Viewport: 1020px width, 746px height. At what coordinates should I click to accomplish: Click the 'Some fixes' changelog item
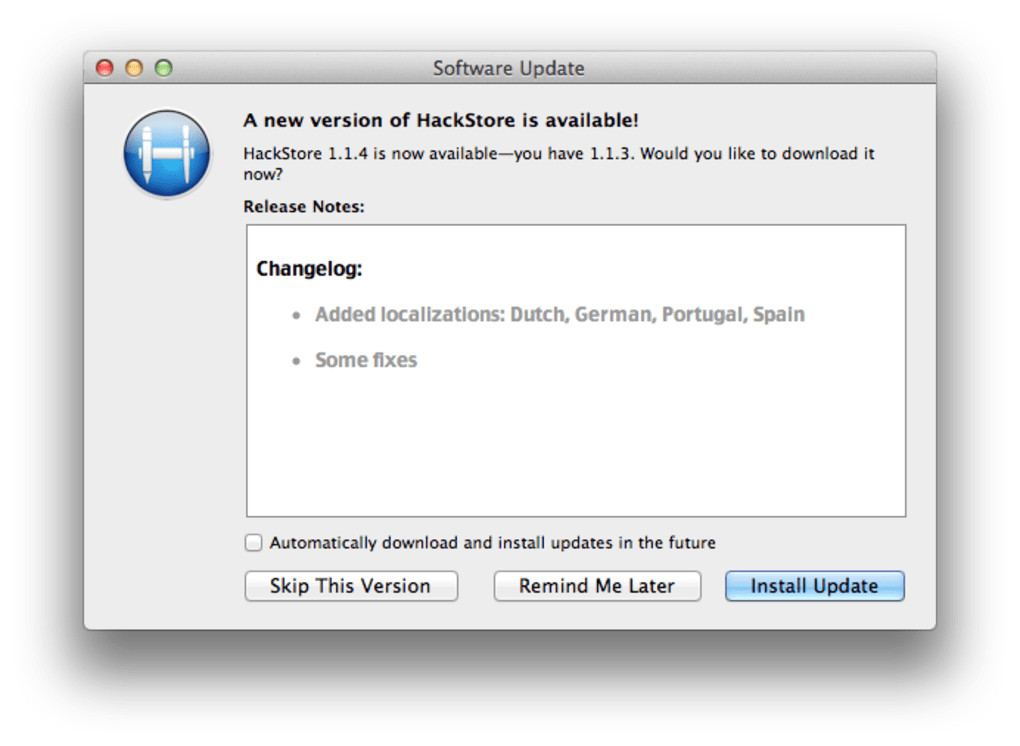pyautogui.click(x=366, y=360)
